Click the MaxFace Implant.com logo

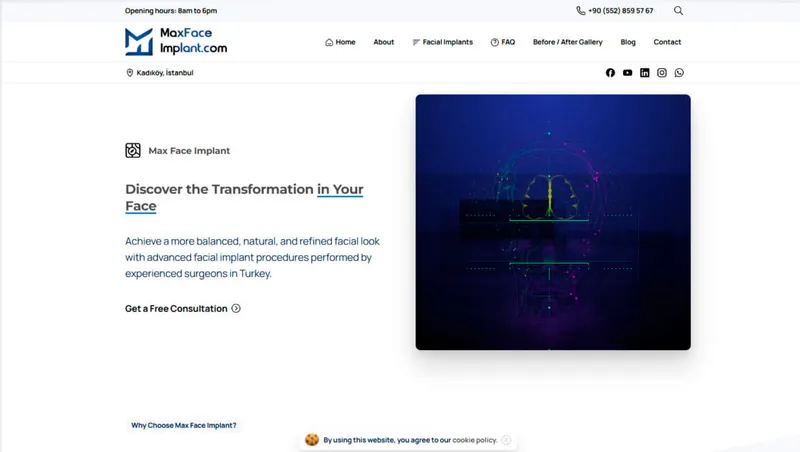176,41
